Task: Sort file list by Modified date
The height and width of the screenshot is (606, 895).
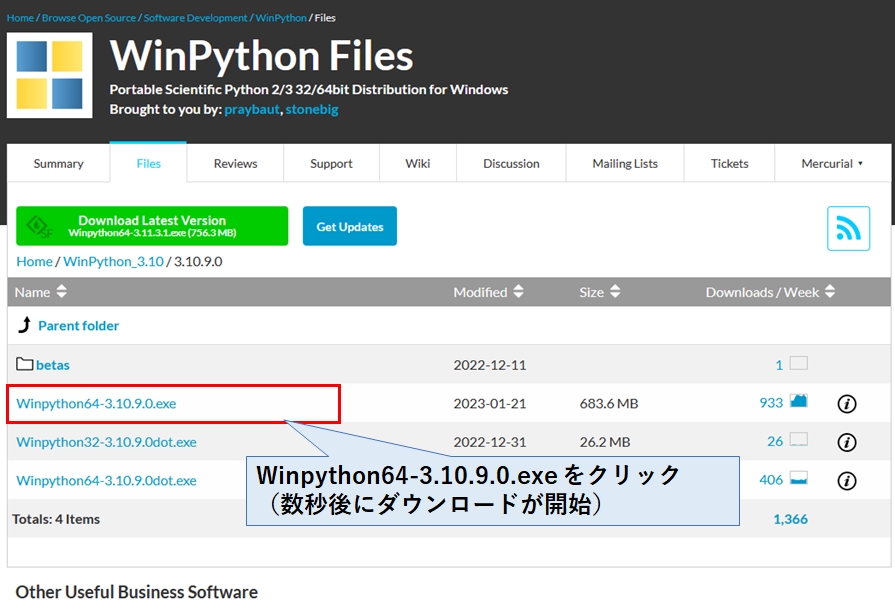Action: coord(488,292)
